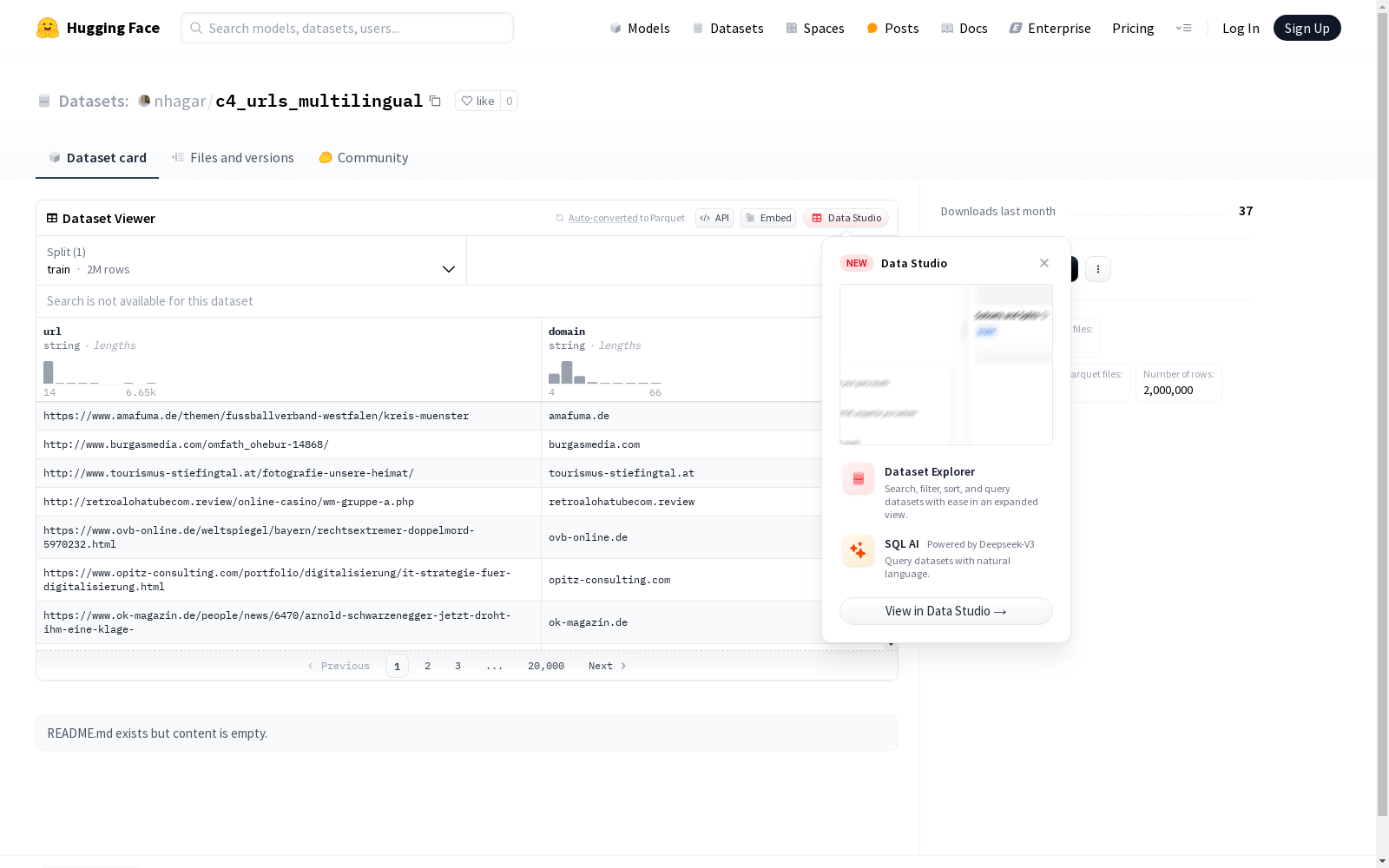Open the Pricing page
Screen dimensions: 1389x868
tap(1133, 28)
